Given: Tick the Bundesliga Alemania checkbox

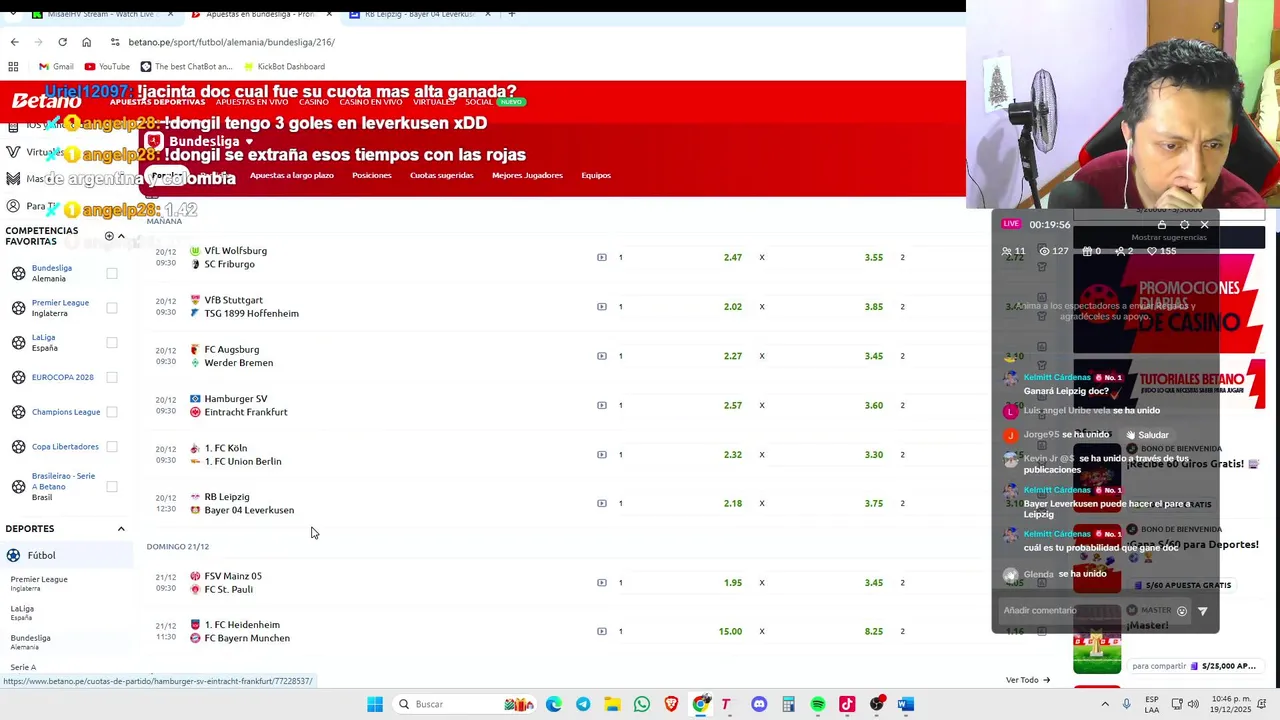Looking at the screenshot, I should pyautogui.click(x=112, y=273).
